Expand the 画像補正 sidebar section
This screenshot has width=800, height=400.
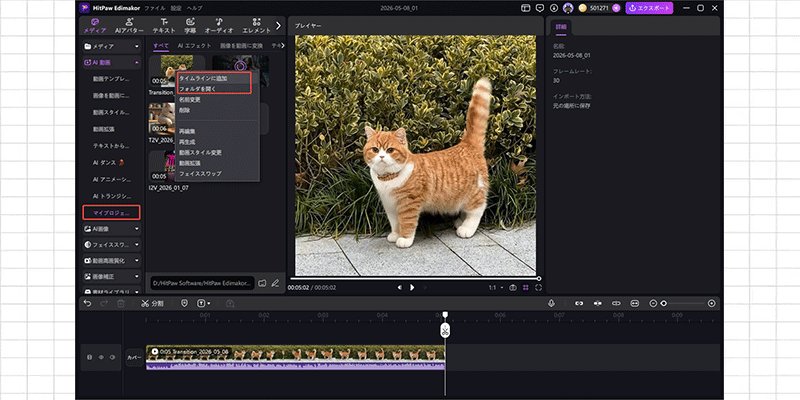[112, 277]
